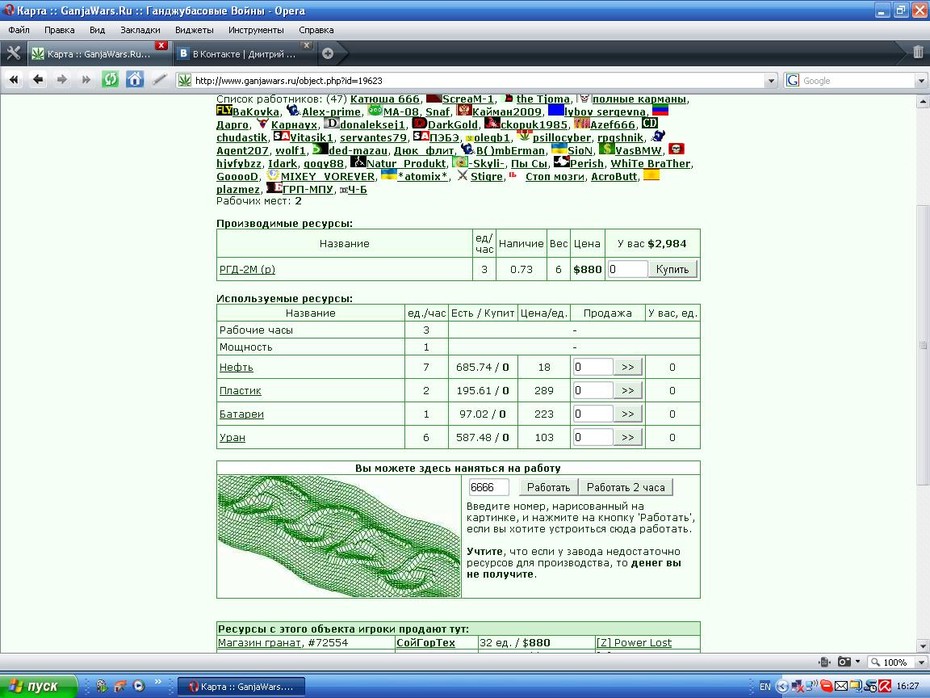
Task: Click the Rewind navigation icon
Action: [14, 79]
